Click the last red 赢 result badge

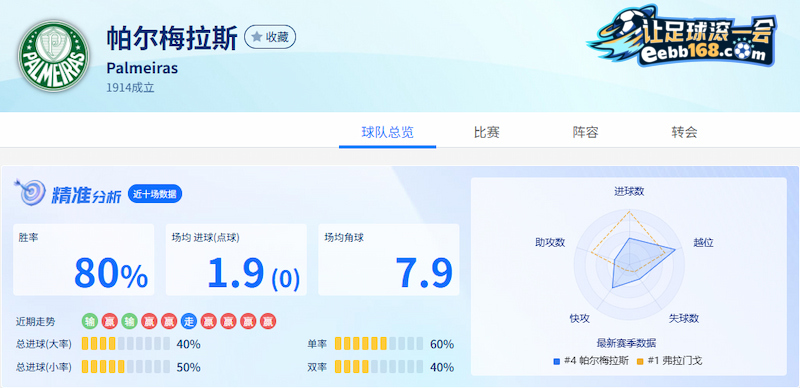point(268,322)
